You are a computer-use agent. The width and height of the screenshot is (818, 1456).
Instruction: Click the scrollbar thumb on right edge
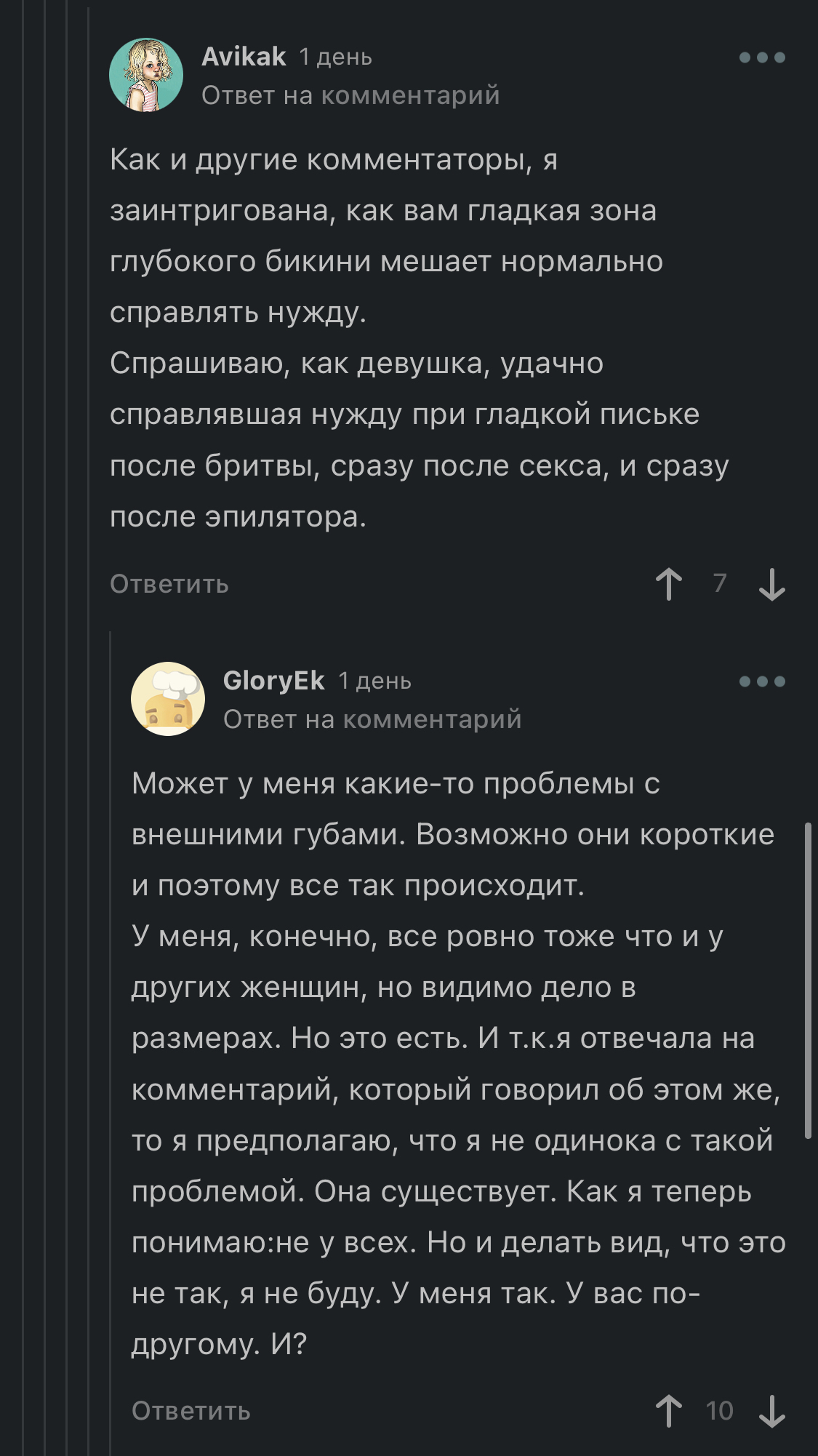[x=808, y=980]
